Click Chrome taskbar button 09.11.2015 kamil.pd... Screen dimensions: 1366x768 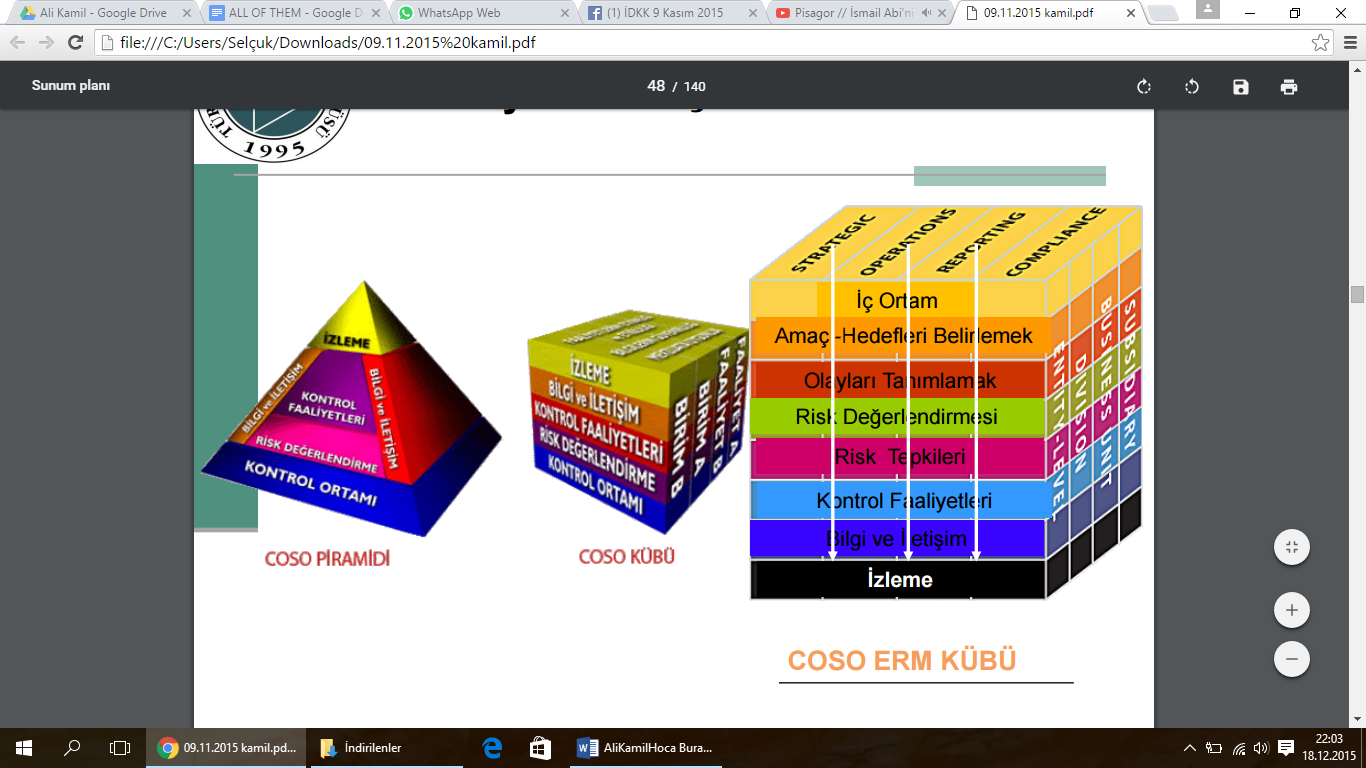227,747
